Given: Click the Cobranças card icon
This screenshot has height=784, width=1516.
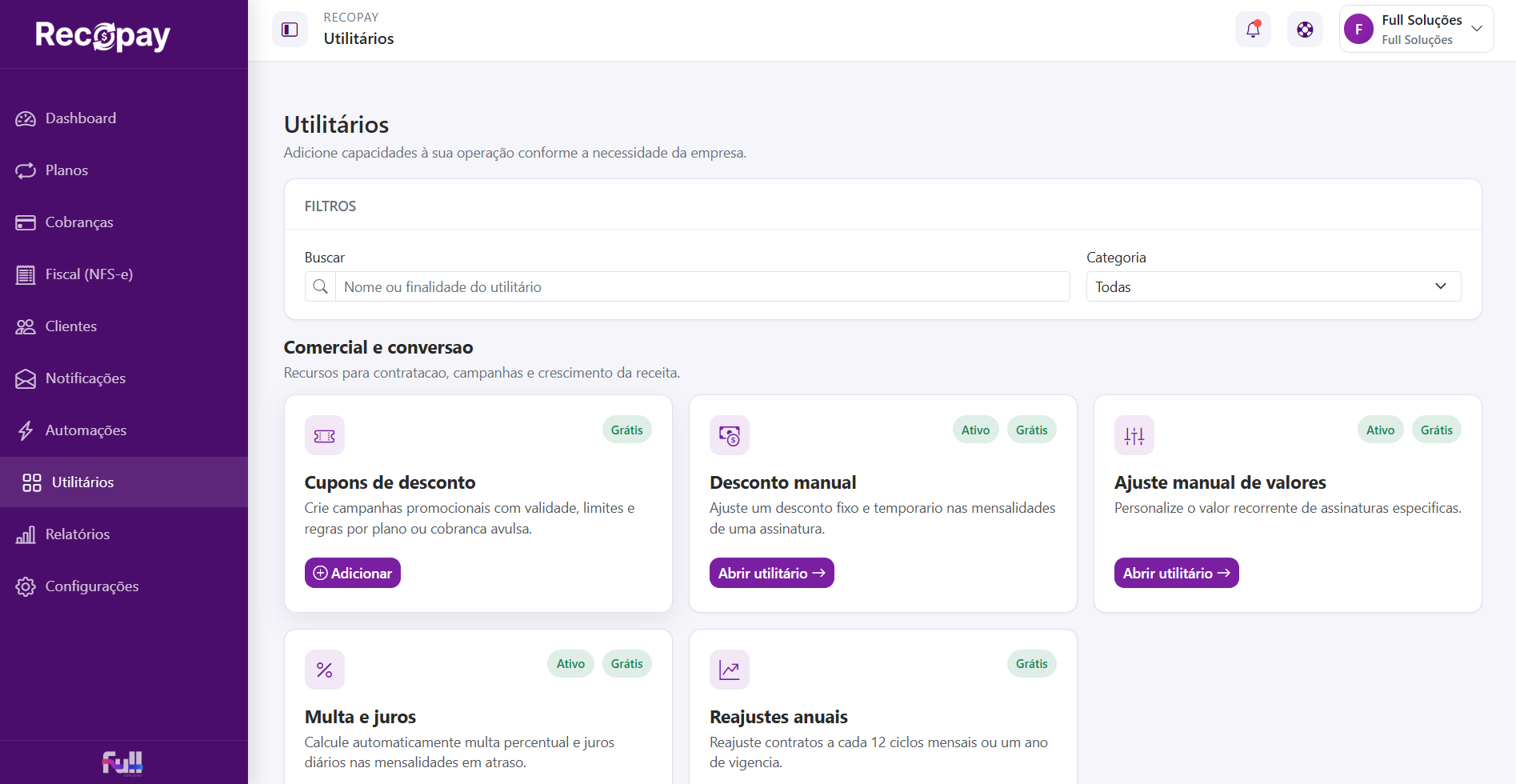Looking at the screenshot, I should [26, 222].
